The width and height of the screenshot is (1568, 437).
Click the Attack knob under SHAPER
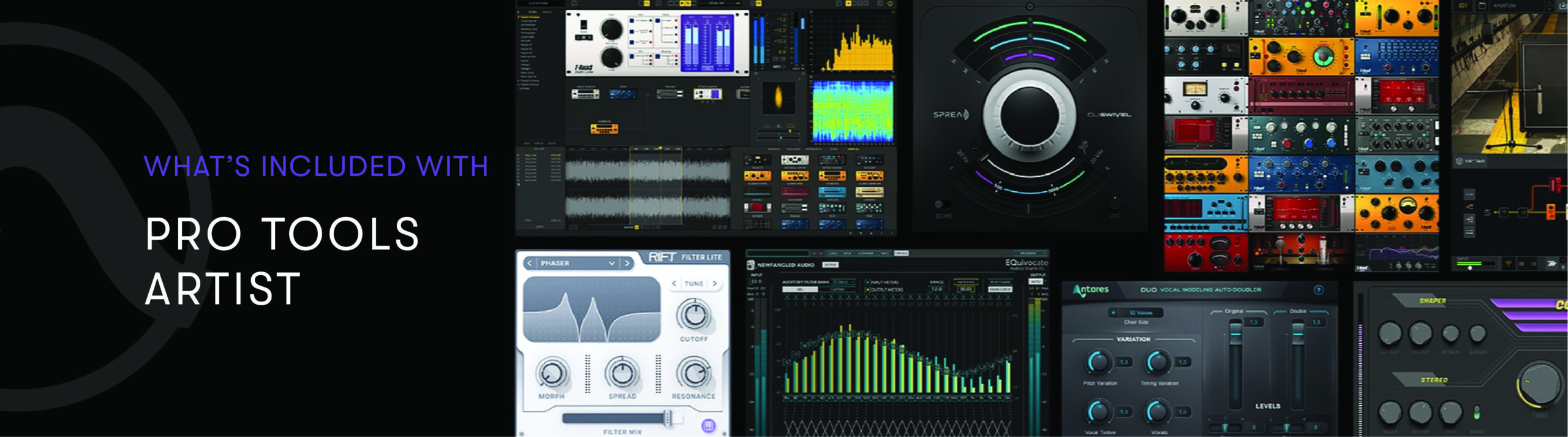point(1450,333)
